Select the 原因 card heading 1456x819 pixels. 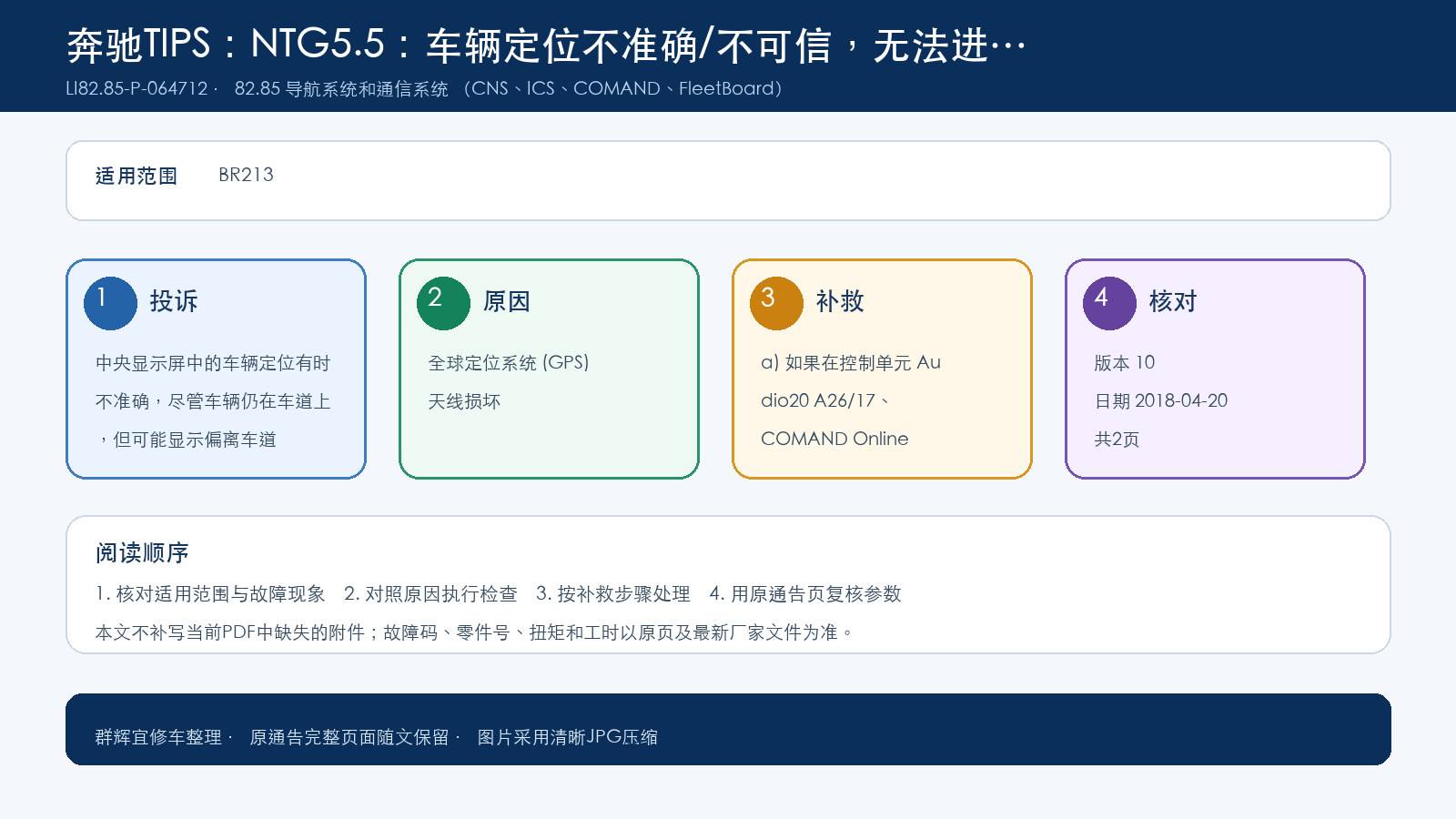pyautogui.click(x=507, y=301)
